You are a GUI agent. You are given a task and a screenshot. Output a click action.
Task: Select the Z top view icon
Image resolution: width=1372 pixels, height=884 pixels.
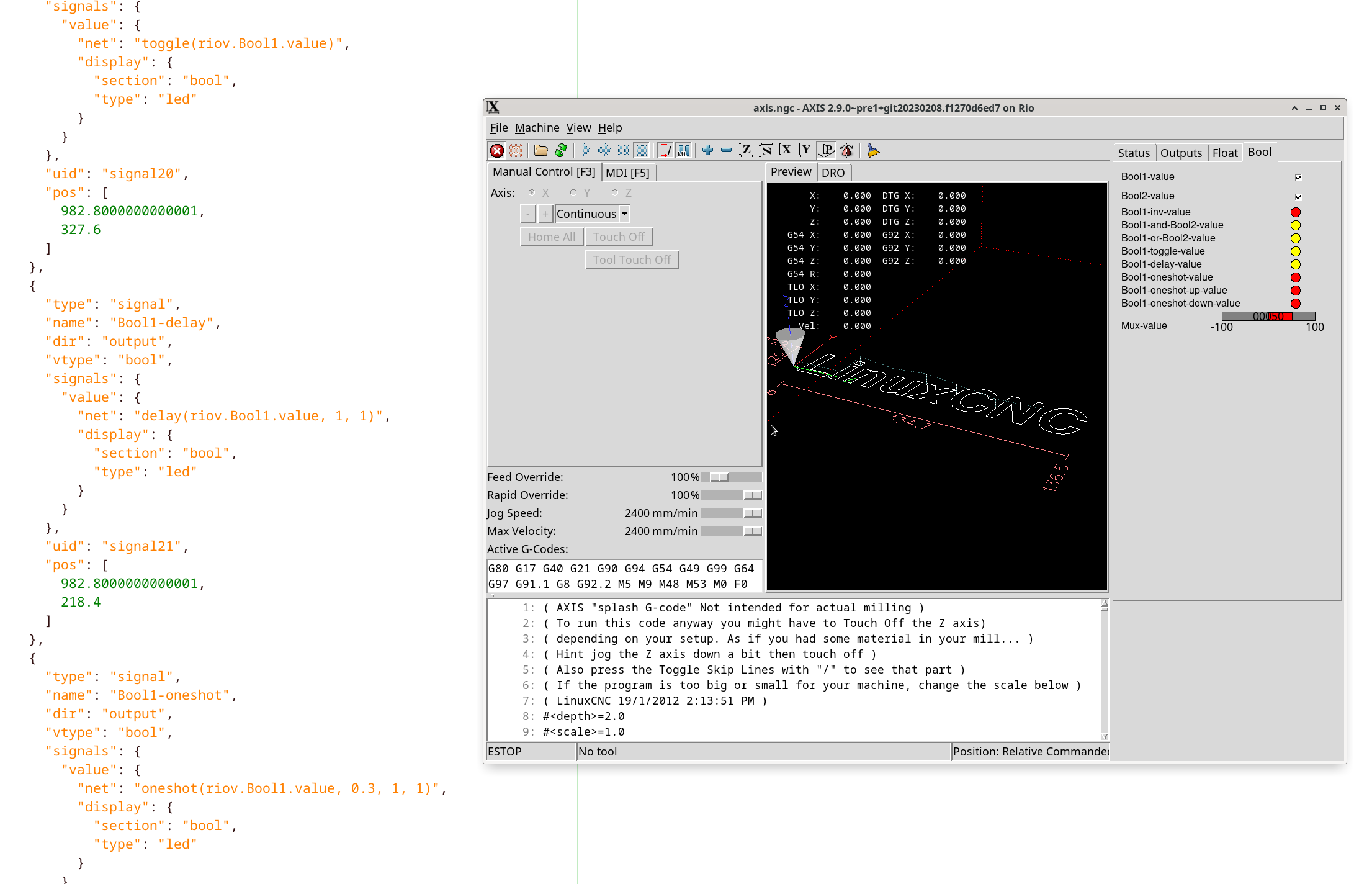coord(746,150)
